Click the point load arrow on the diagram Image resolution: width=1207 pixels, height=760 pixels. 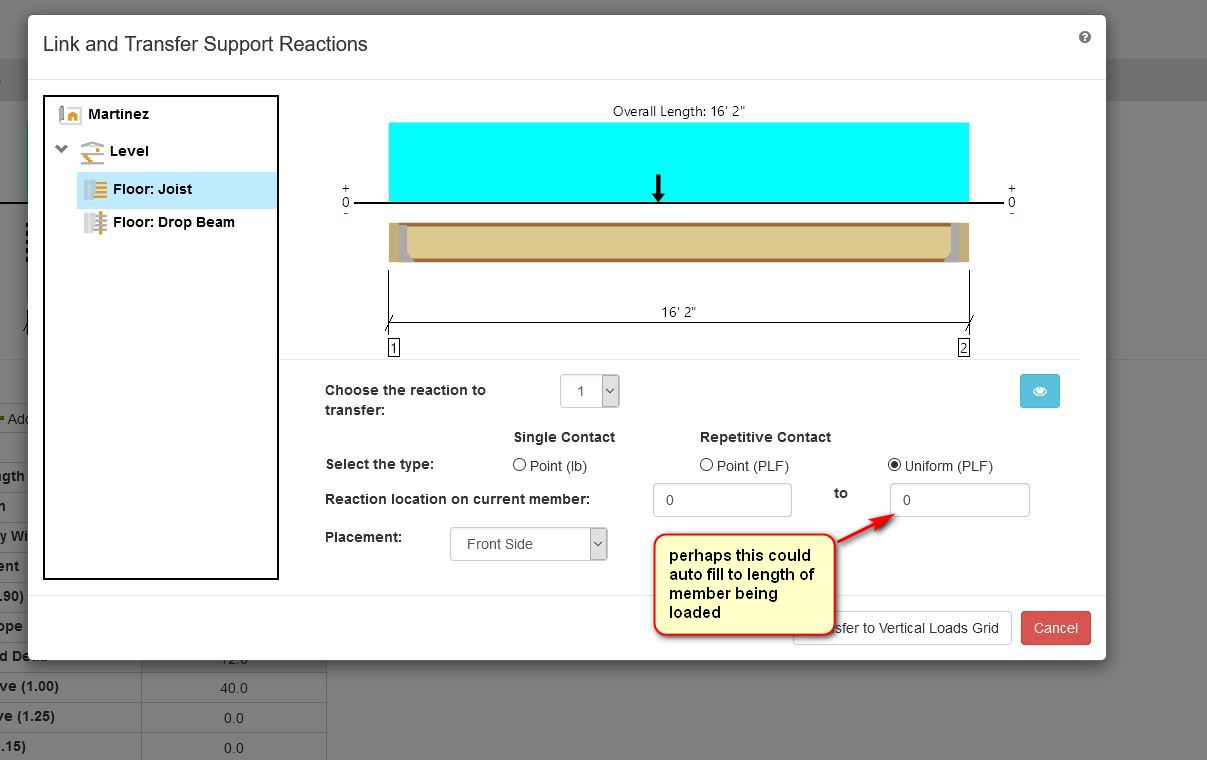[658, 188]
